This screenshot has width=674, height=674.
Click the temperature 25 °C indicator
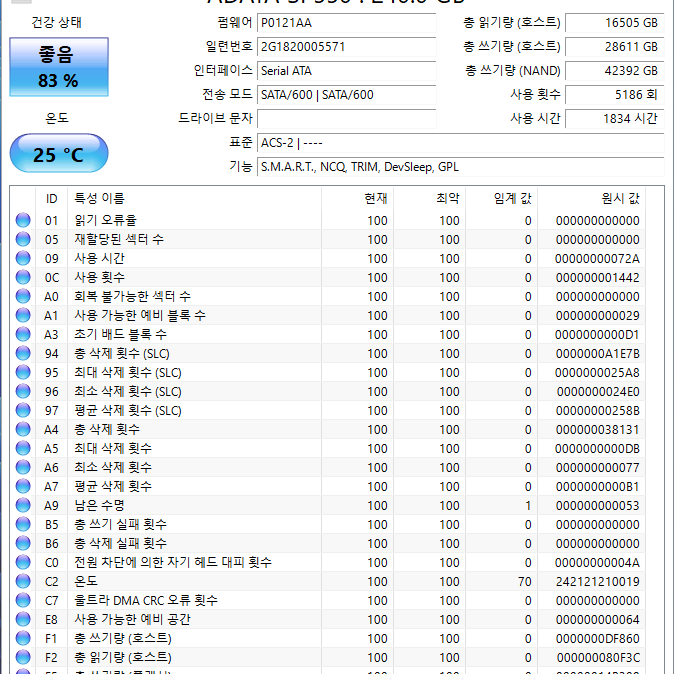pos(59,153)
